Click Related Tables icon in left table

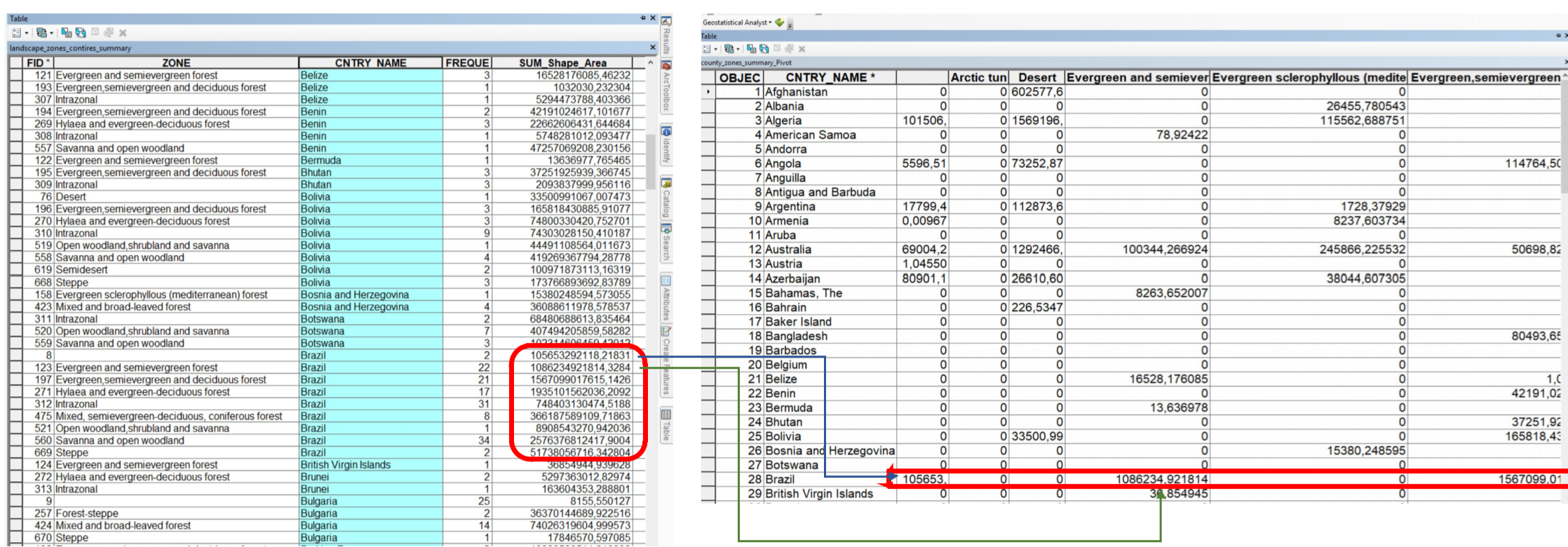click(x=41, y=33)
